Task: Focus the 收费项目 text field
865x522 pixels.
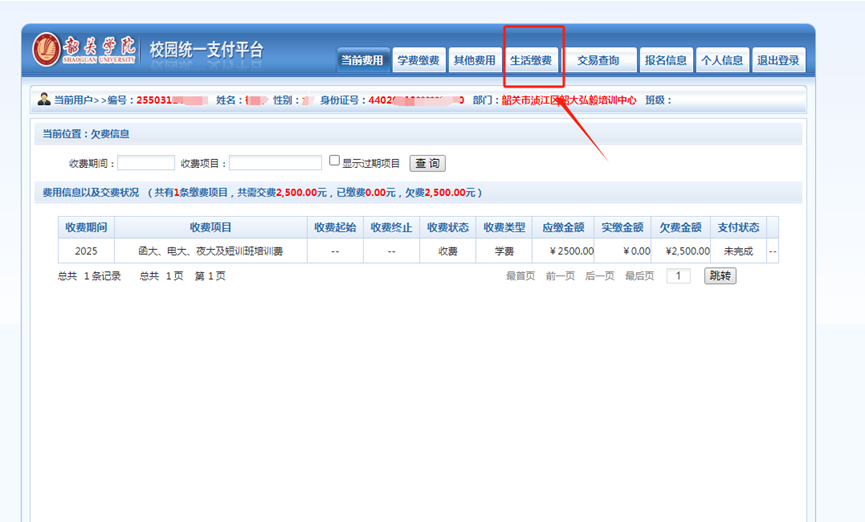Action: pyautogui.click(x=275, y=163)
